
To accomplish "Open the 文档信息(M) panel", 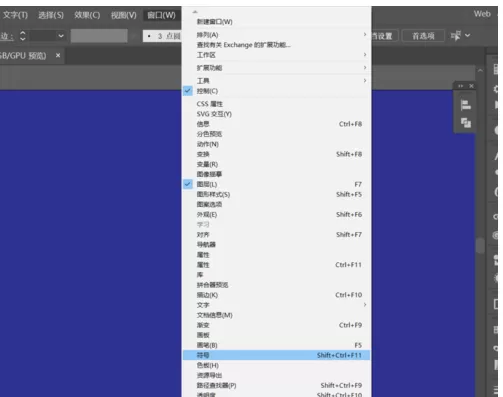I will pyautogui.click(x=277, y=315).
